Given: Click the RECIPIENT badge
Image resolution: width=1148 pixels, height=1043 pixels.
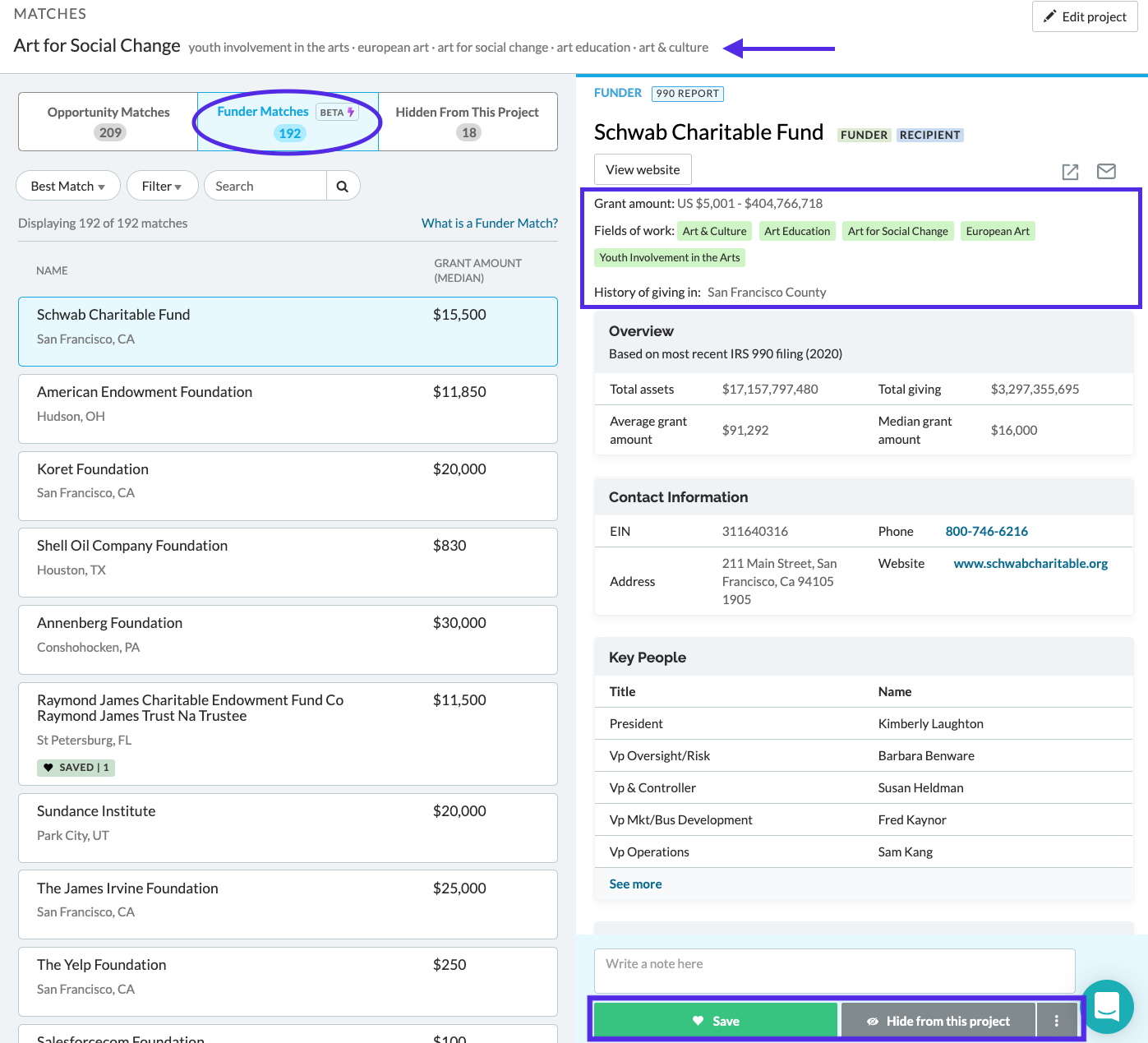Looking at the screenshot, I should coord(929,135).
